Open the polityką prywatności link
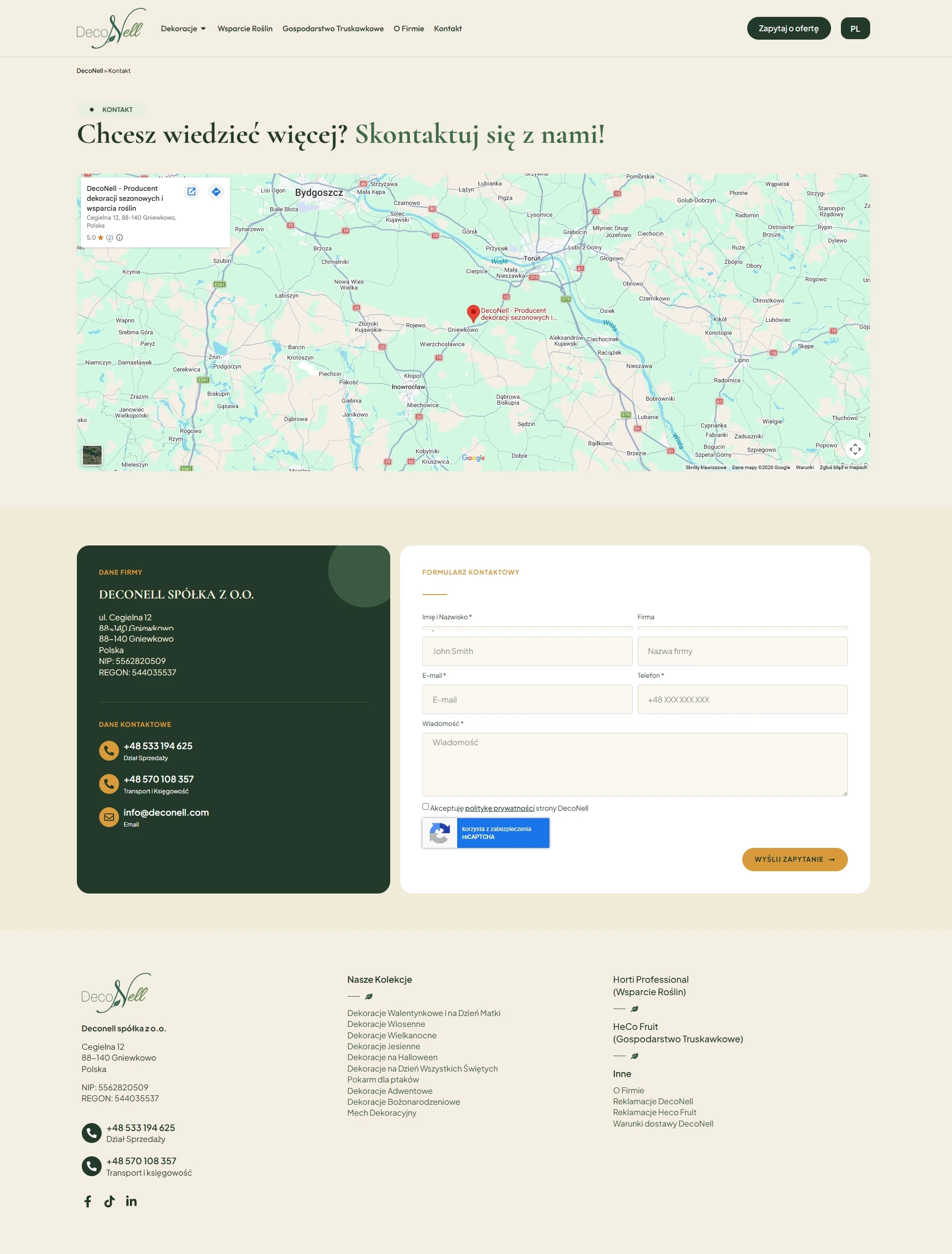The width and height of the screenshot is (952, 1254). point(499,808)
